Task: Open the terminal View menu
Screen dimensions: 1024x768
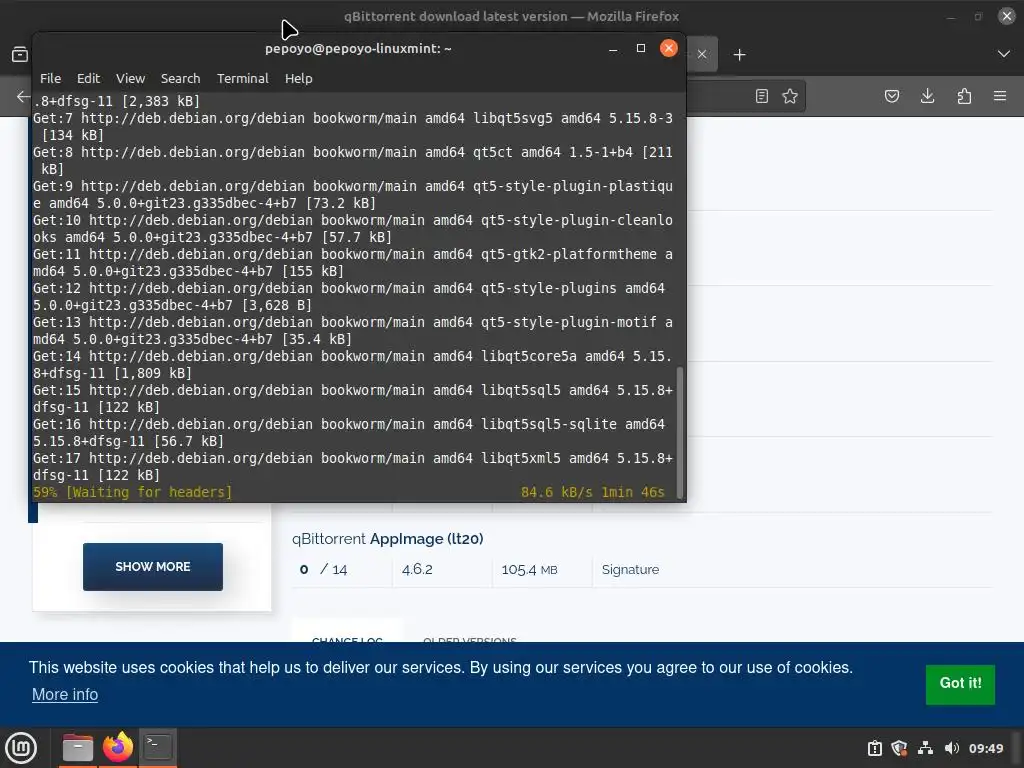Action: 130,78
